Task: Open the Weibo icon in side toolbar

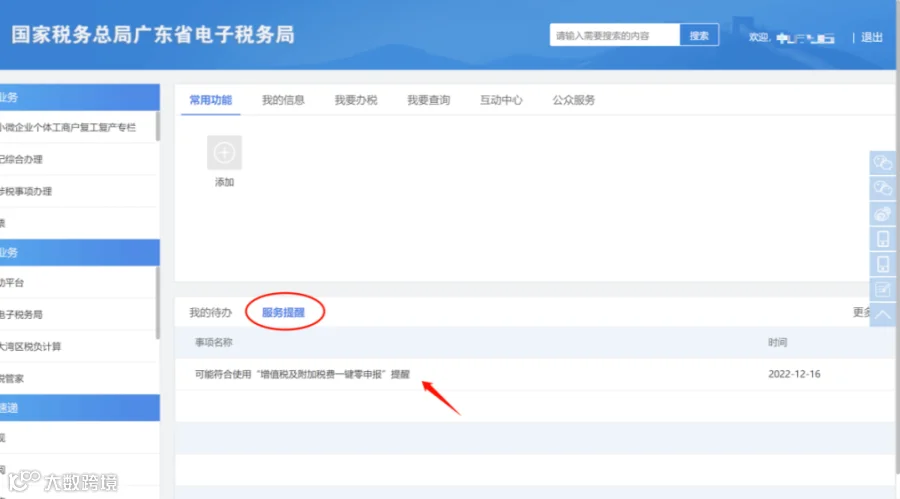Action: 883,214
